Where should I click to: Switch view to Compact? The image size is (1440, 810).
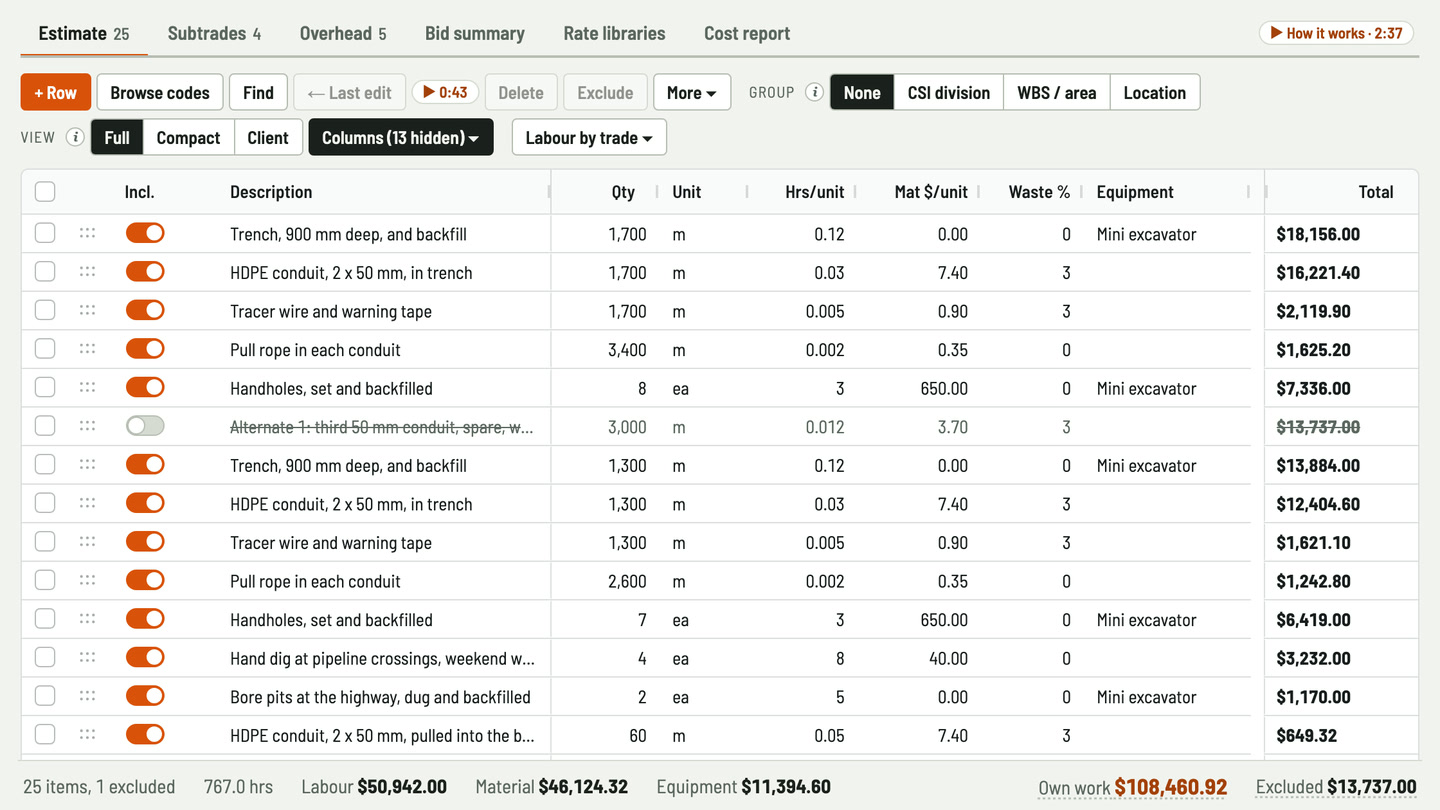click(188, 138)
